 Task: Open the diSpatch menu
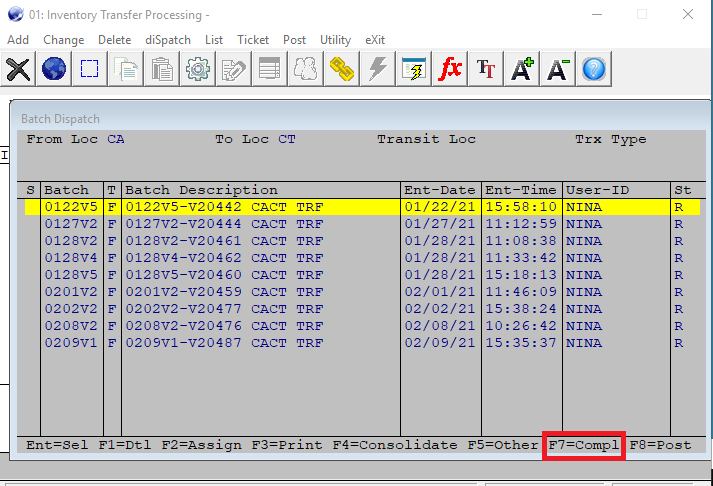click(168, 40)
